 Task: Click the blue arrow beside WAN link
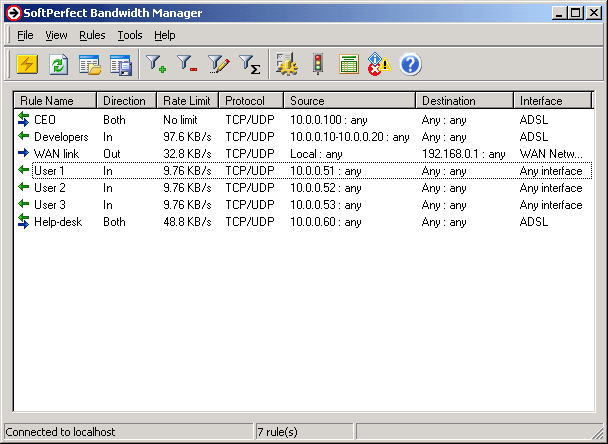click(x=24, y=153)
